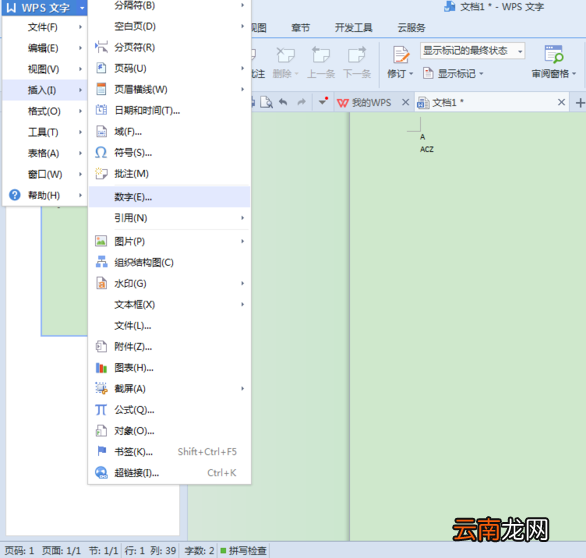Click the chart (图表) bar icon

pos(101,368)
